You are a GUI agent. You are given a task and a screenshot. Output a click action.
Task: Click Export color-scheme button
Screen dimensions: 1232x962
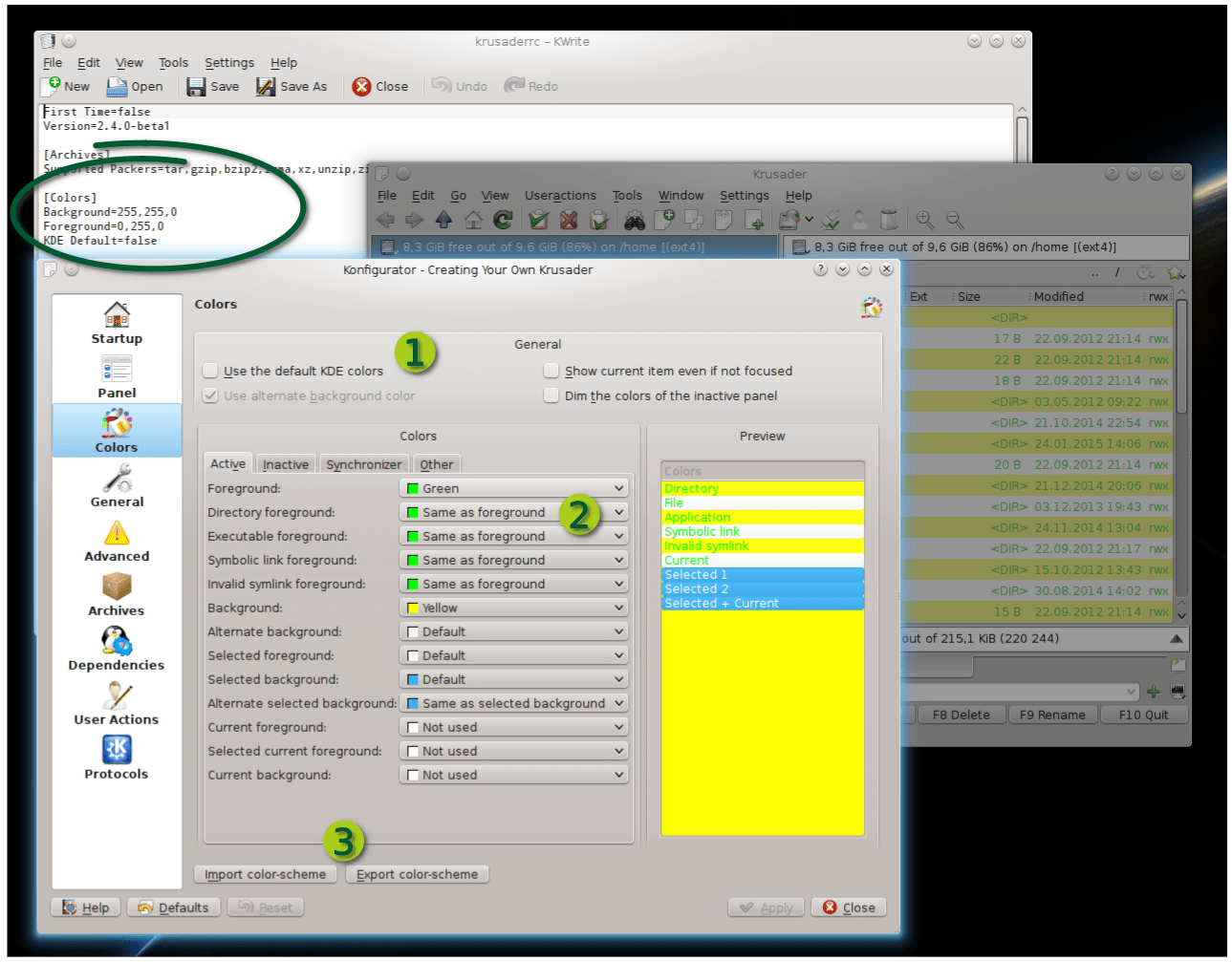(417, 874)
